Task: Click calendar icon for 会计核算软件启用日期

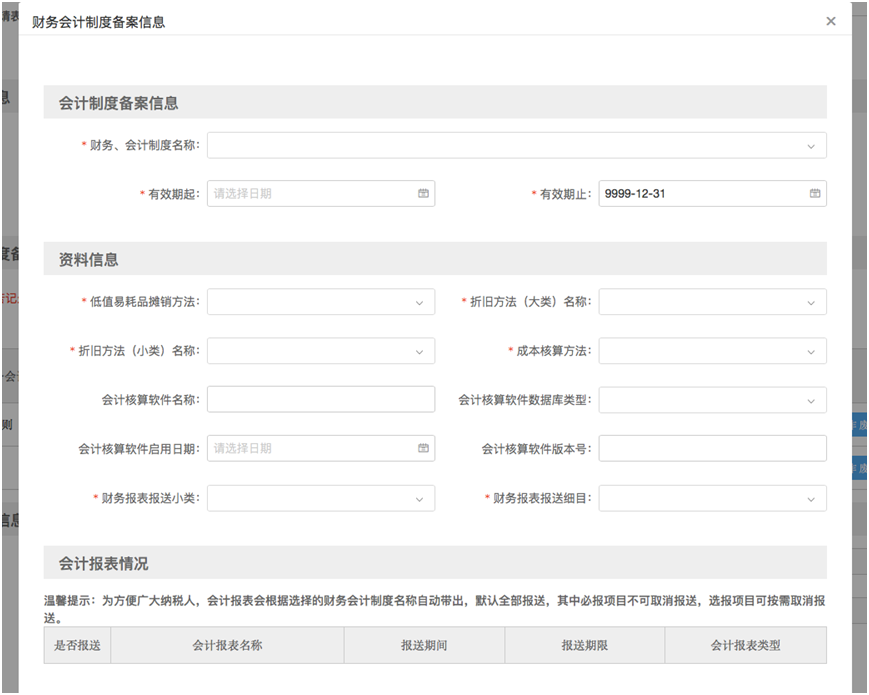Action: click(x=423, y=449)
